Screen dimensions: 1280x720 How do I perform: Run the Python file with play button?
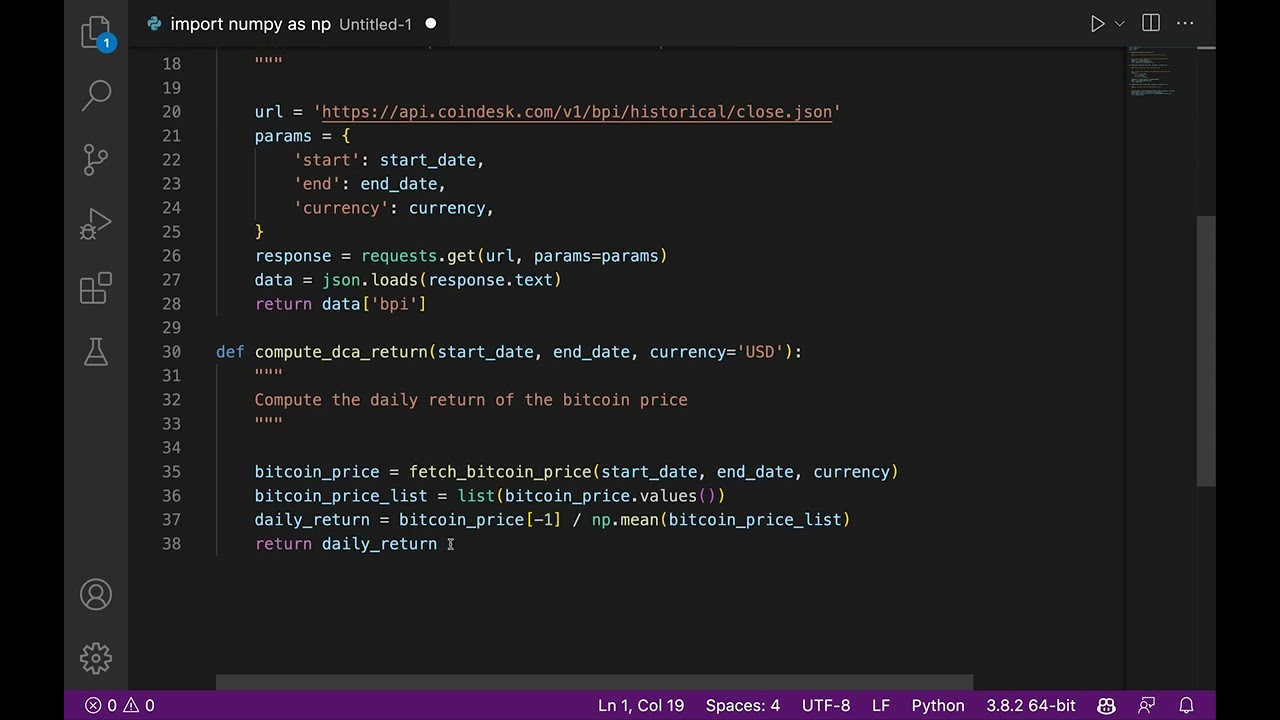point(1097,23)
